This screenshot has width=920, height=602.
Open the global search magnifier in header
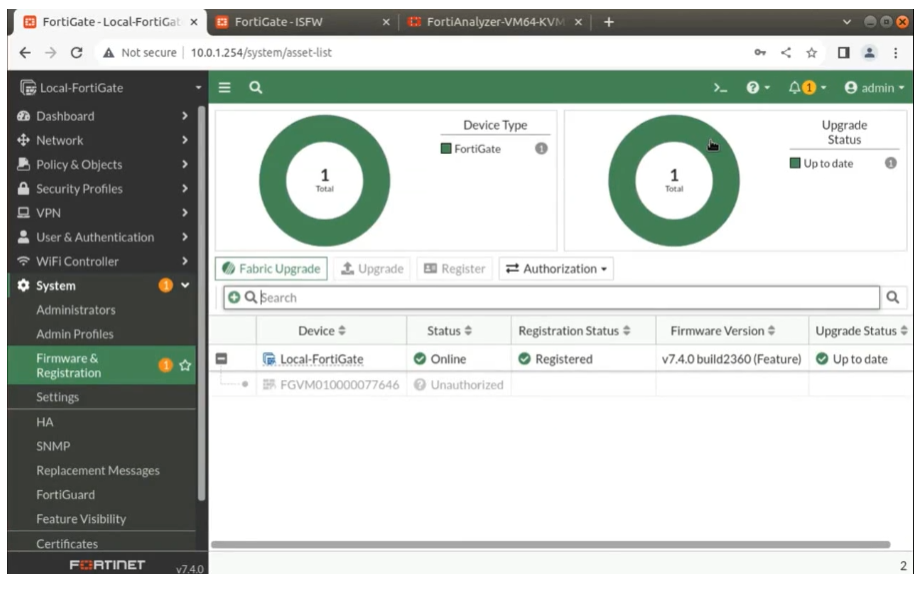[x=255, y=87]
